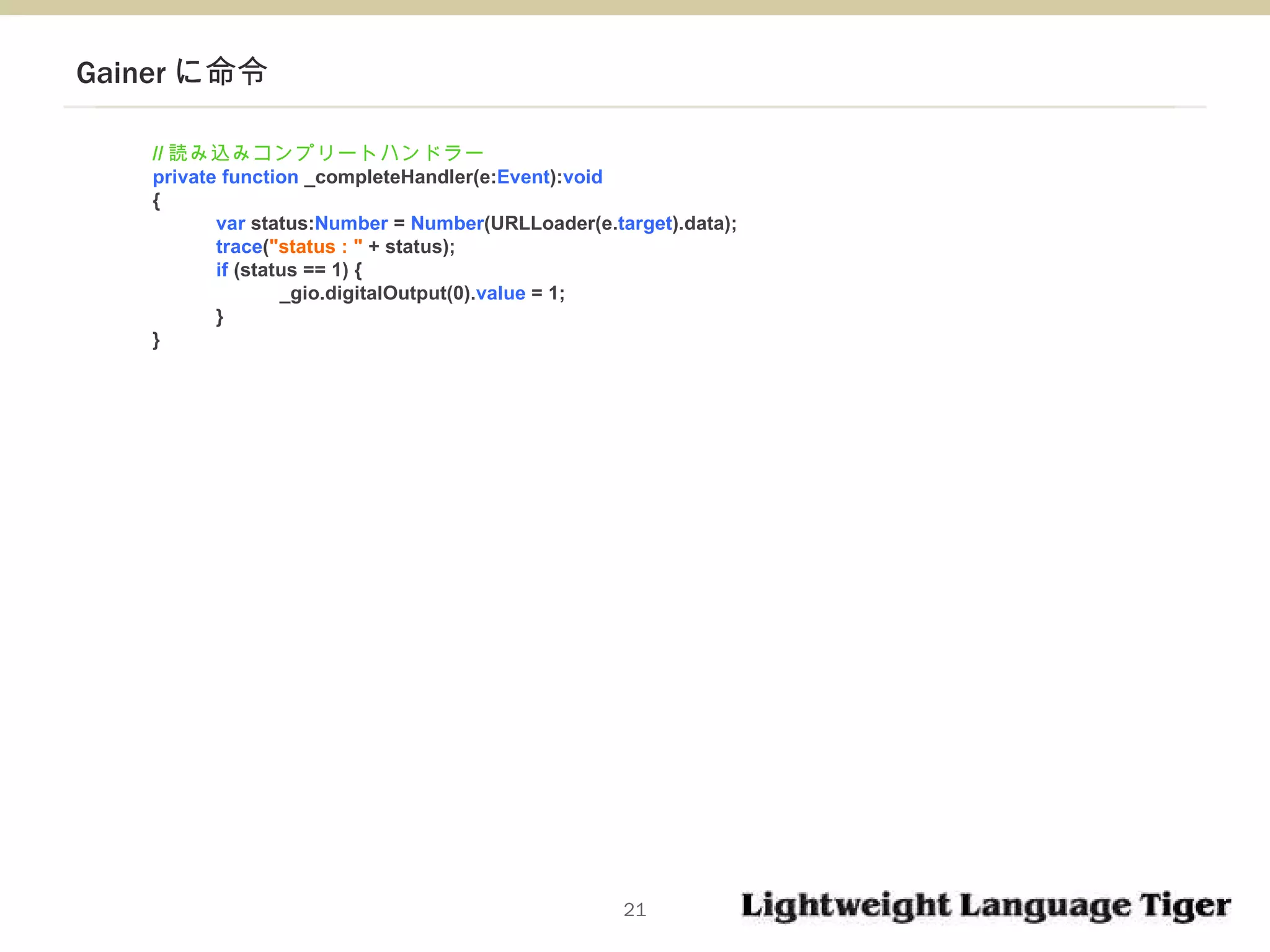The height and width of the screenshot is (952, 1270).
Task: Click the 'if (status == 1) {' line
Action: coord(289,270)
